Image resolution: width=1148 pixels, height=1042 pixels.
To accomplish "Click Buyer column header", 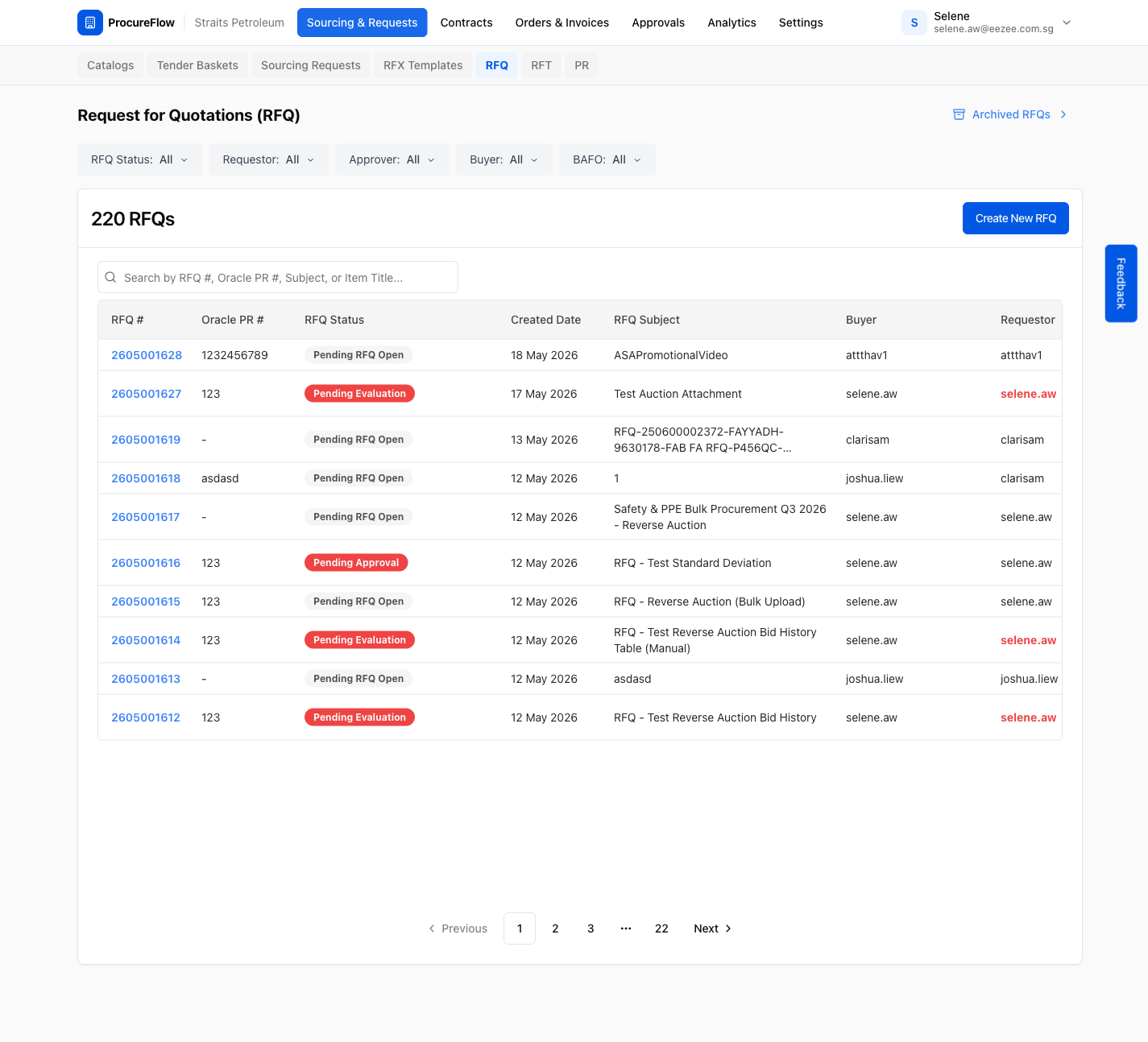I will click(861, 320).
